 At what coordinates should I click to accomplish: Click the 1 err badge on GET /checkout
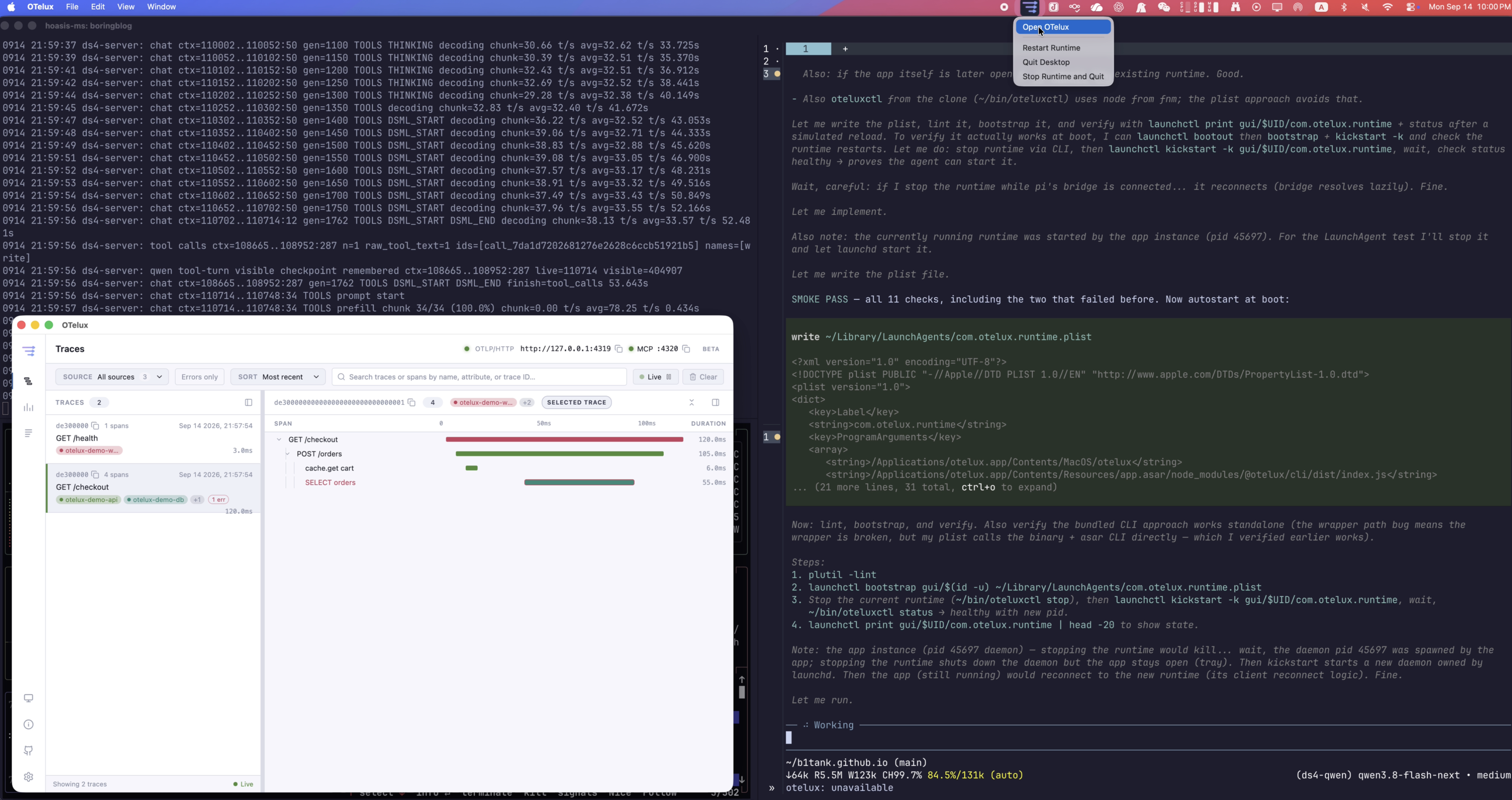(x=219, y=500)
